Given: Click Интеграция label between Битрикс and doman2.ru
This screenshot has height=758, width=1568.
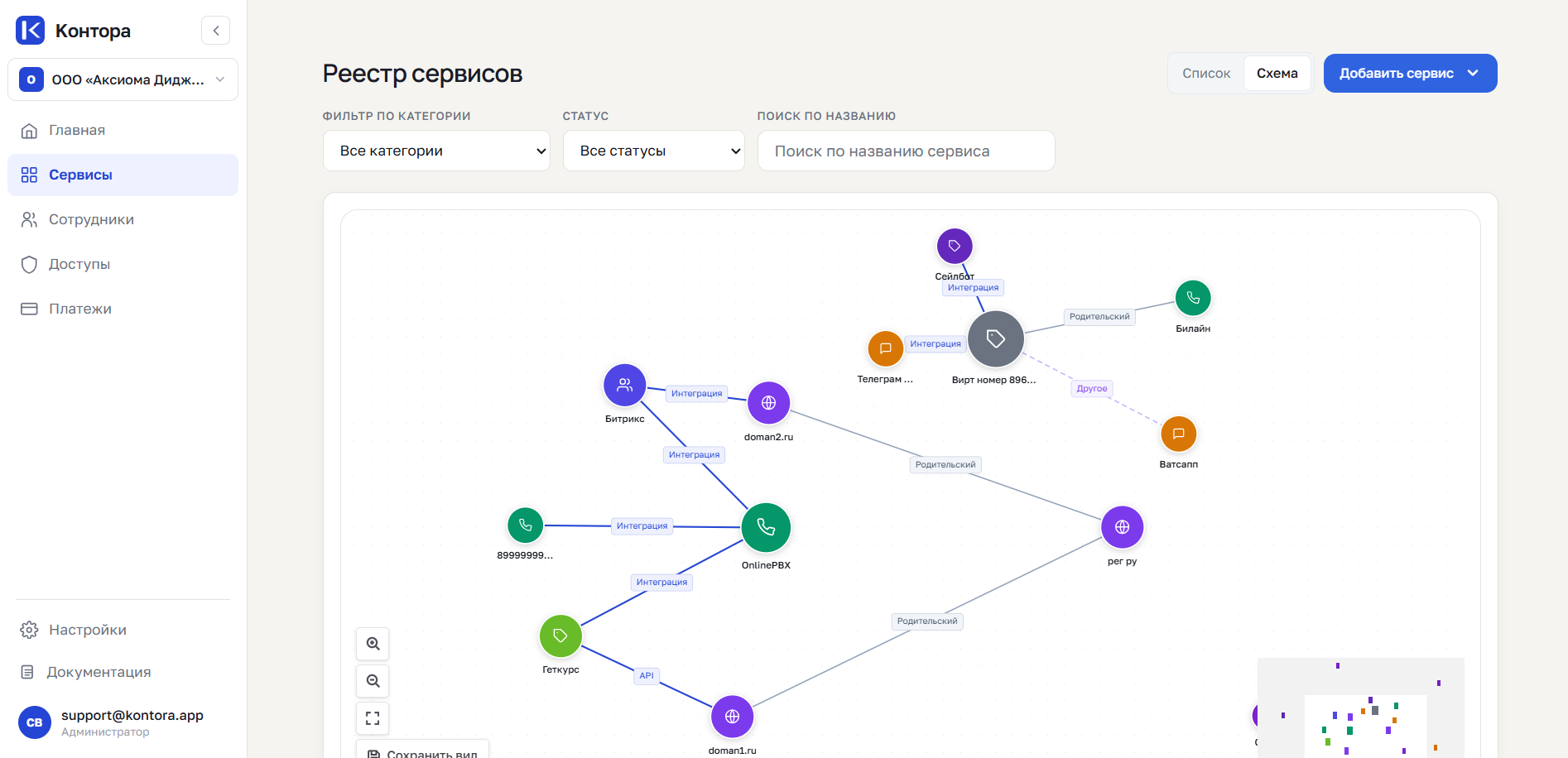Looking at the screenshot, I should [696, 393].
